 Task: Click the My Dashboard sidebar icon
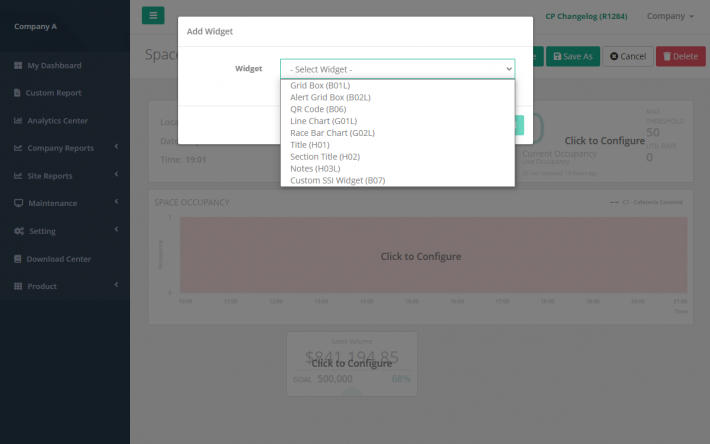click(18, 66)
